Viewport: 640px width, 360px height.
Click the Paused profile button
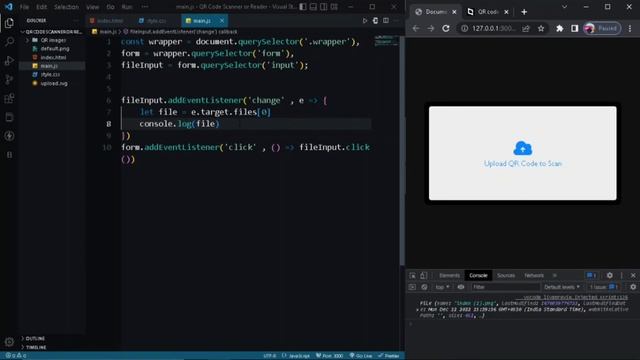(x=602, y=28)
